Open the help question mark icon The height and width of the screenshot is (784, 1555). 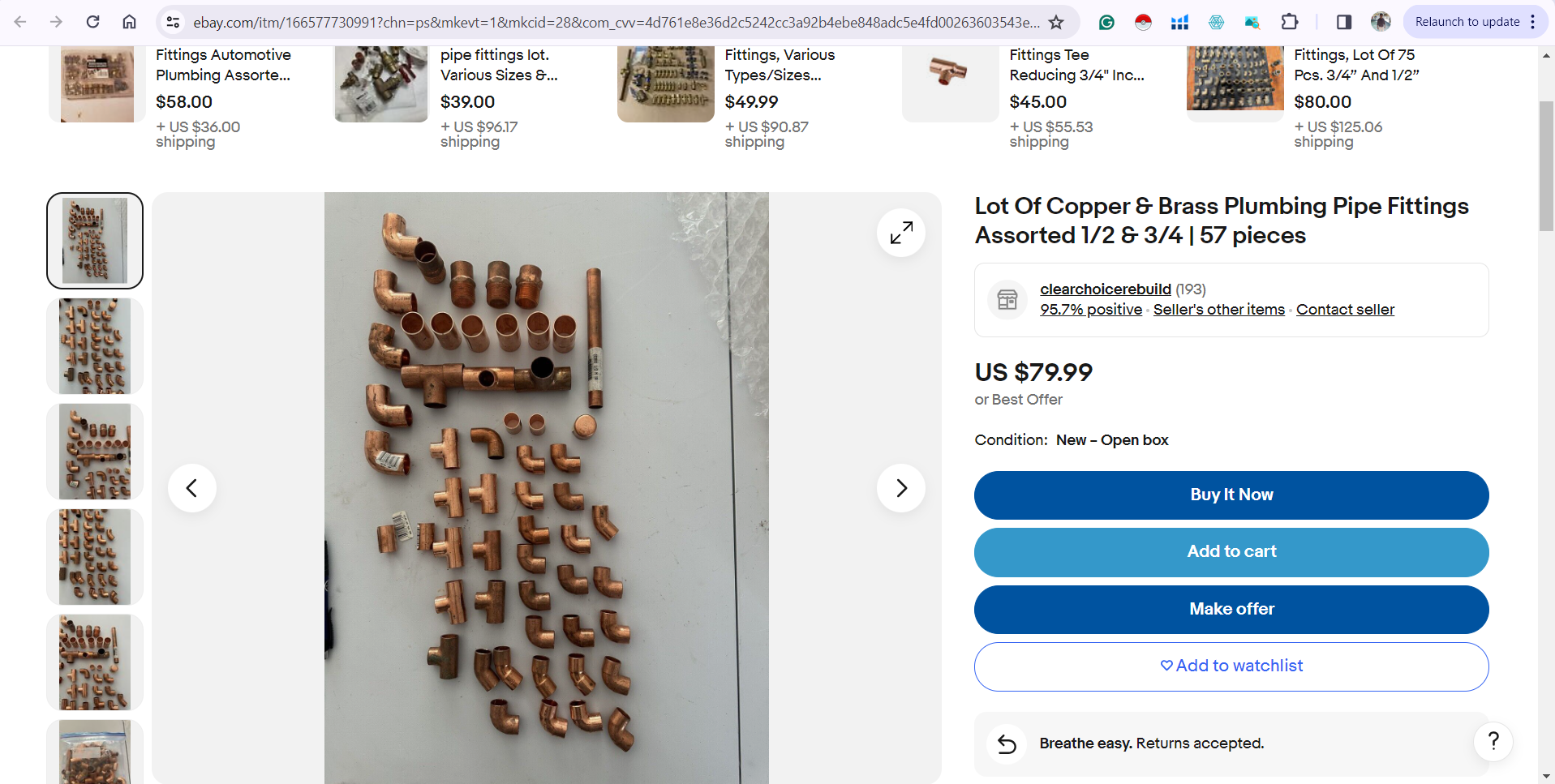tap(1494, 740)
